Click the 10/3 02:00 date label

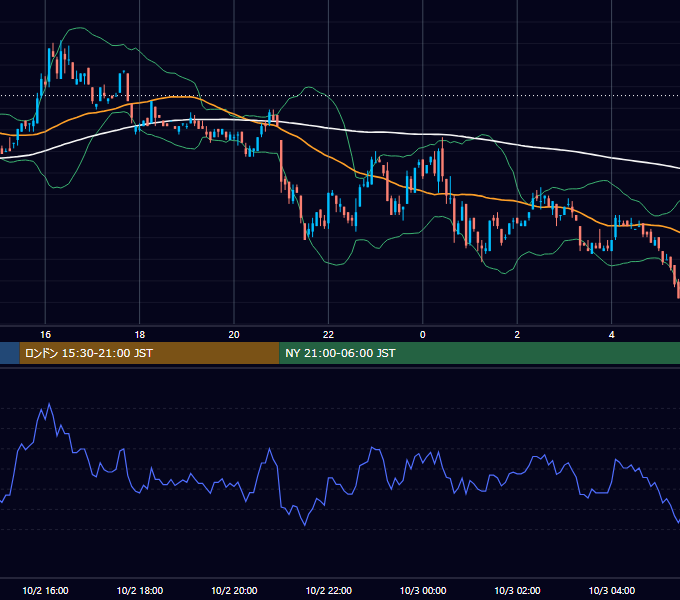click(x=517, y=590)
